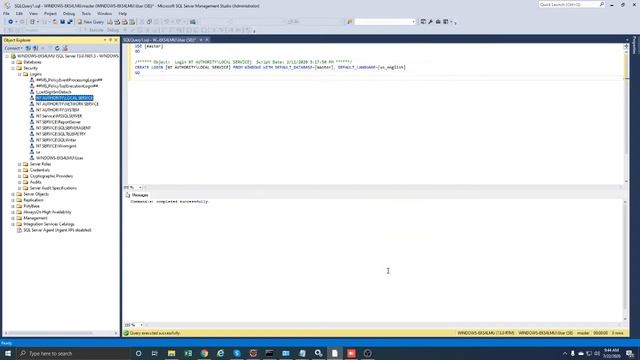Click the Save All toolbar icon
The image size is (640, 360).
(70, 22)
